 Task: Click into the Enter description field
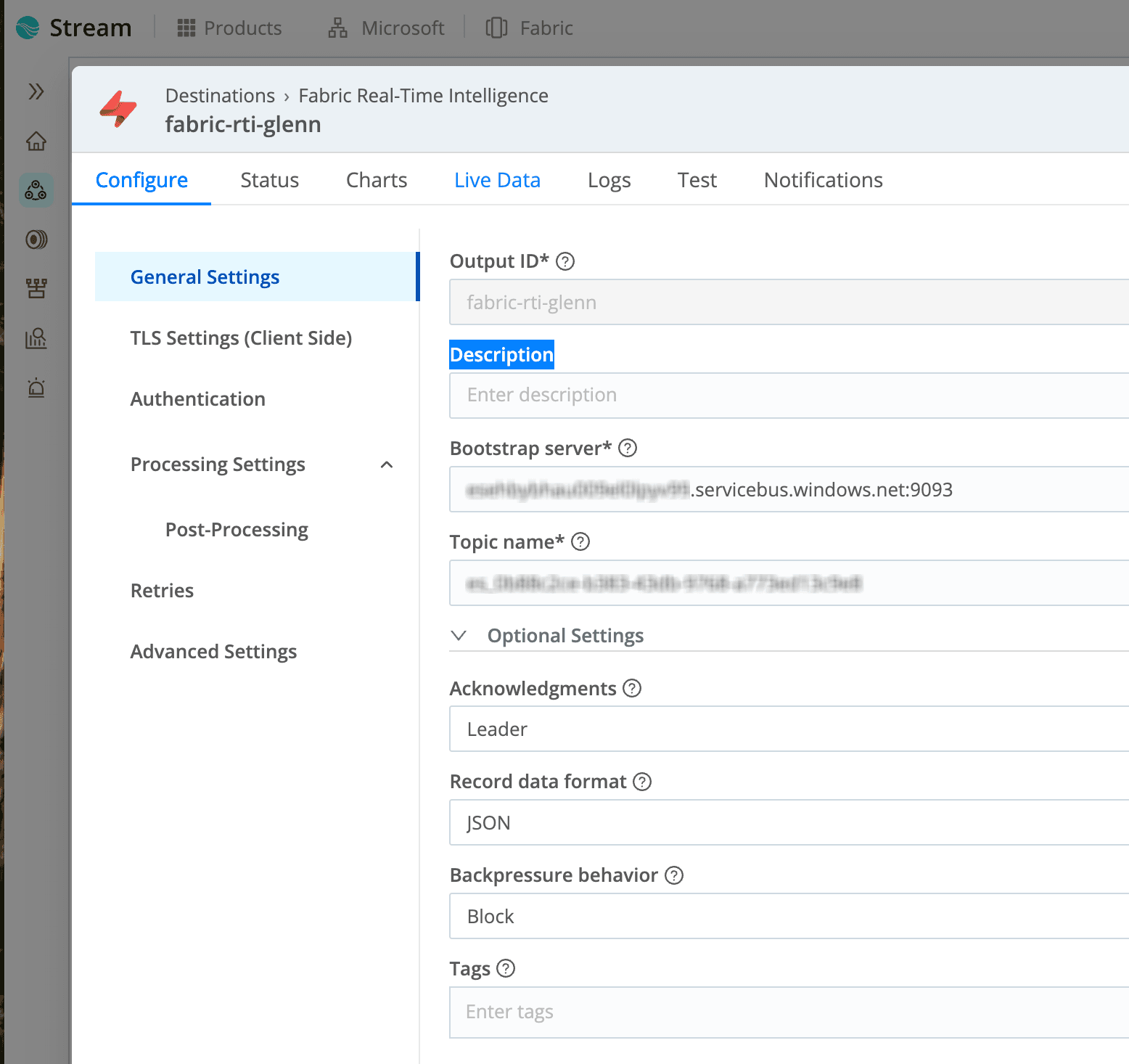tap(788, 396)
